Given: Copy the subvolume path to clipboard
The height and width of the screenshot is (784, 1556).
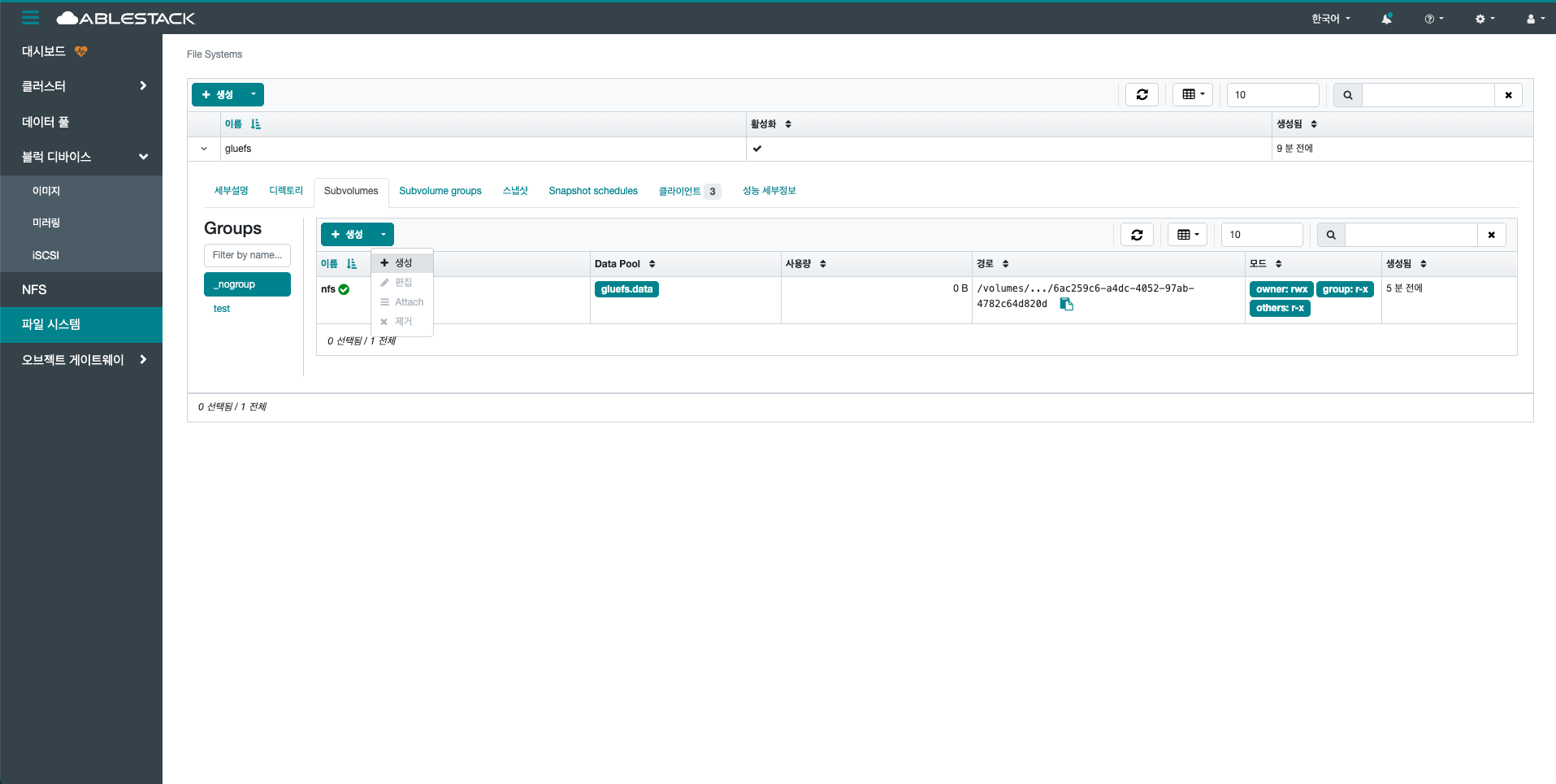Looking at the screenshot, I should [1067, 304].
